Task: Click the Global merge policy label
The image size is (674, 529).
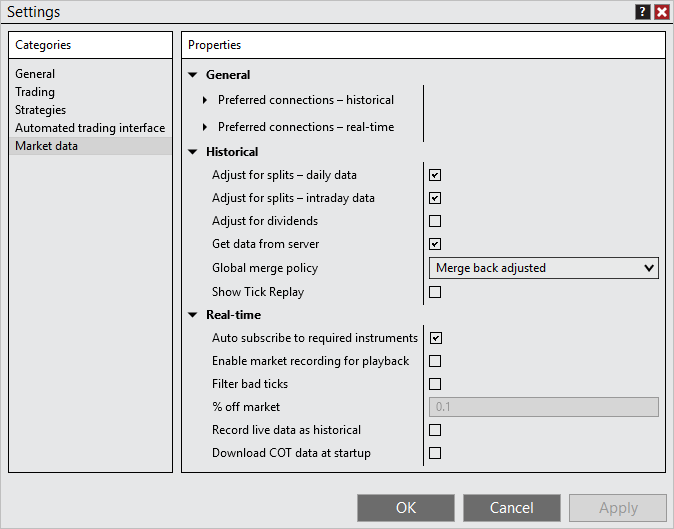Action: (265, 268)
